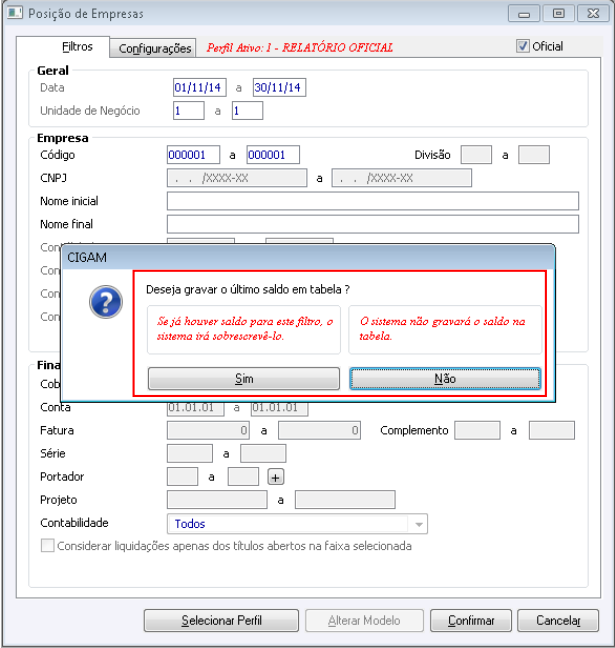
Task: Click the Cancelar button
Action: (x=558, y=620)
